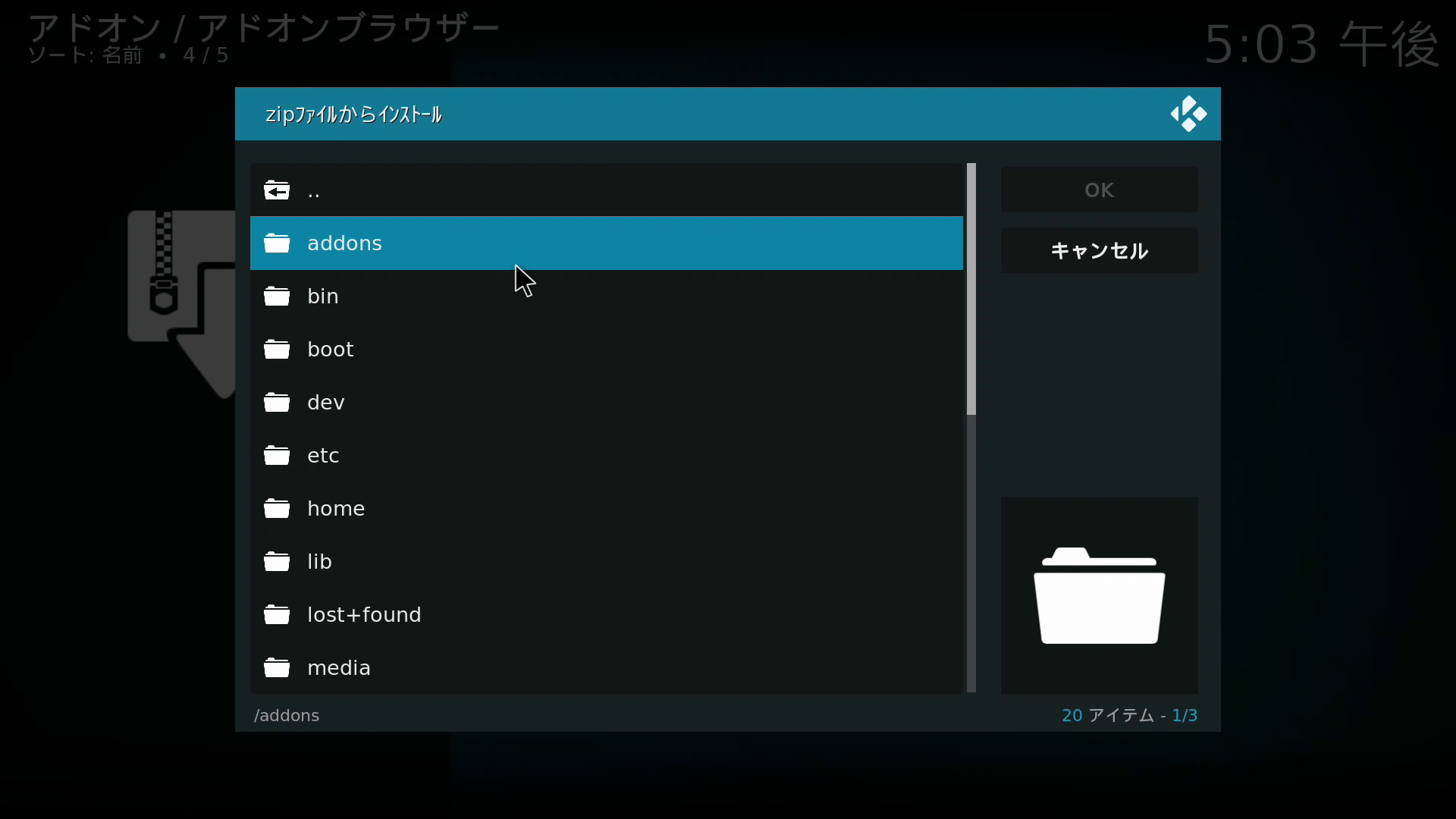Image resolution: width=1456 pixels, height=819 pixels.
Task: Click the 'zipファイルからインストール' dialog title
Action: (x=354, y=115)
